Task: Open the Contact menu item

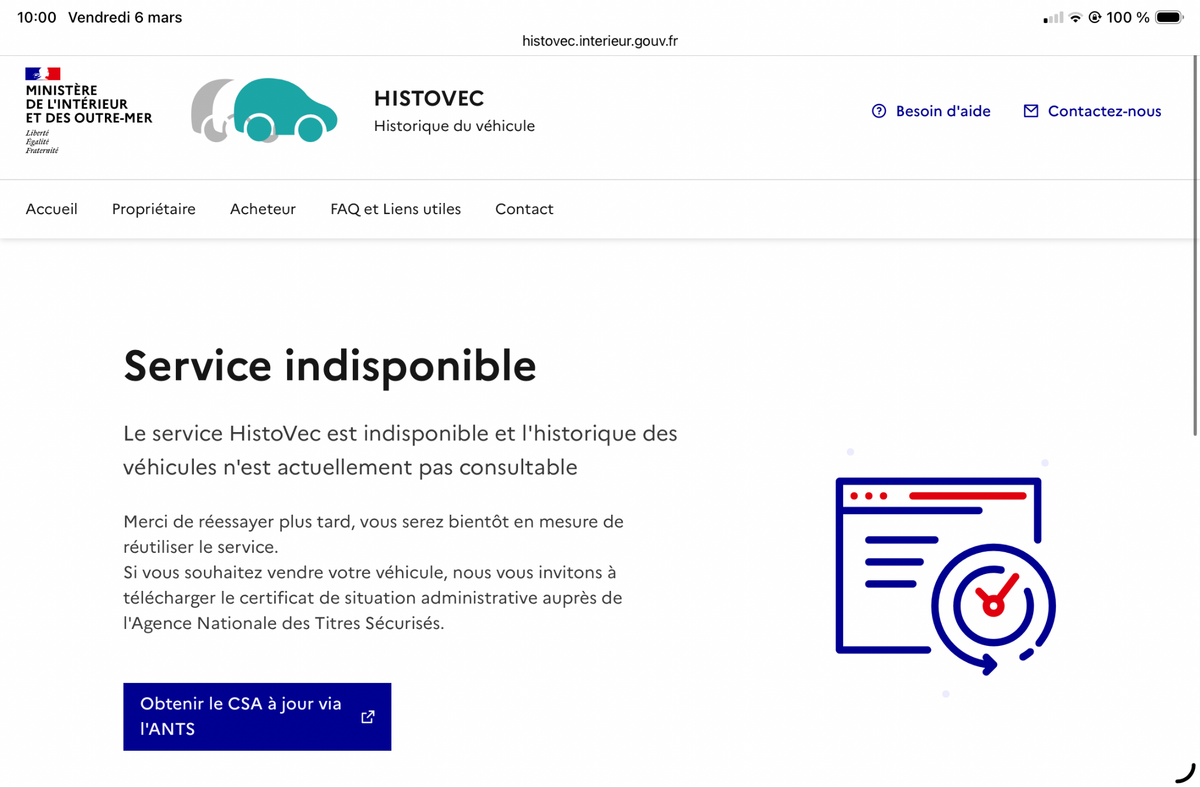Action: point(524,209)
